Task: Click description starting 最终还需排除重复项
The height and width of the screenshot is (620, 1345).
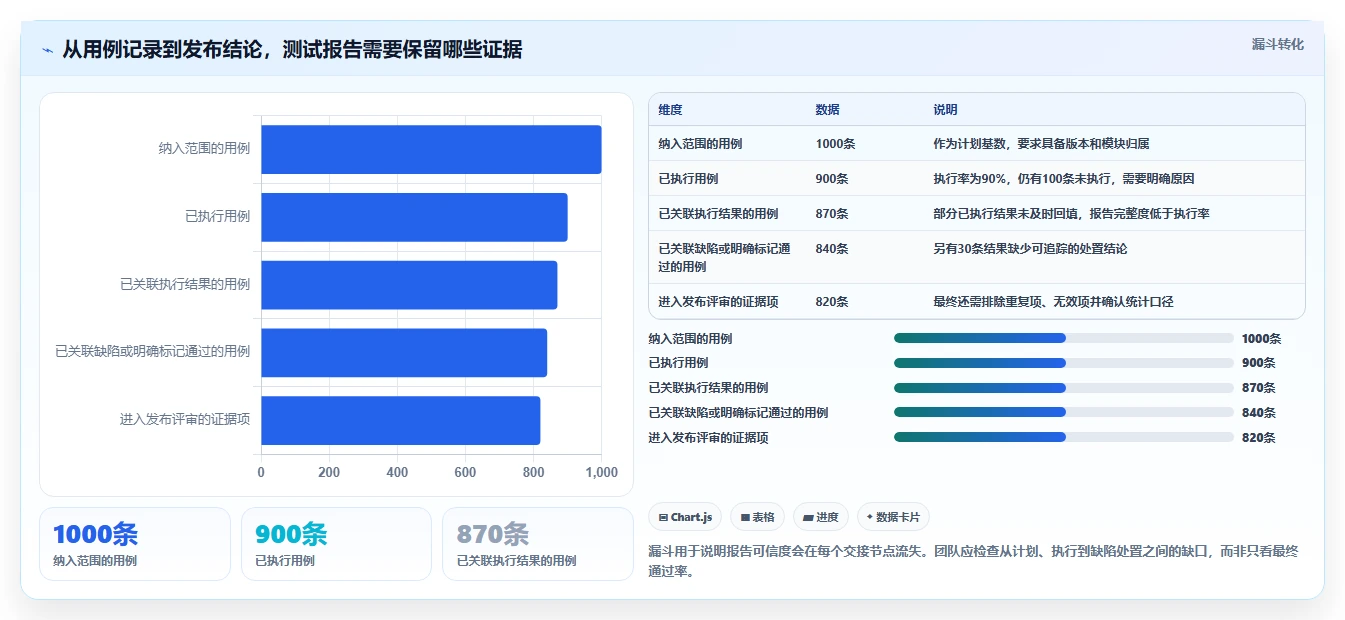Action: (1053, 302)
